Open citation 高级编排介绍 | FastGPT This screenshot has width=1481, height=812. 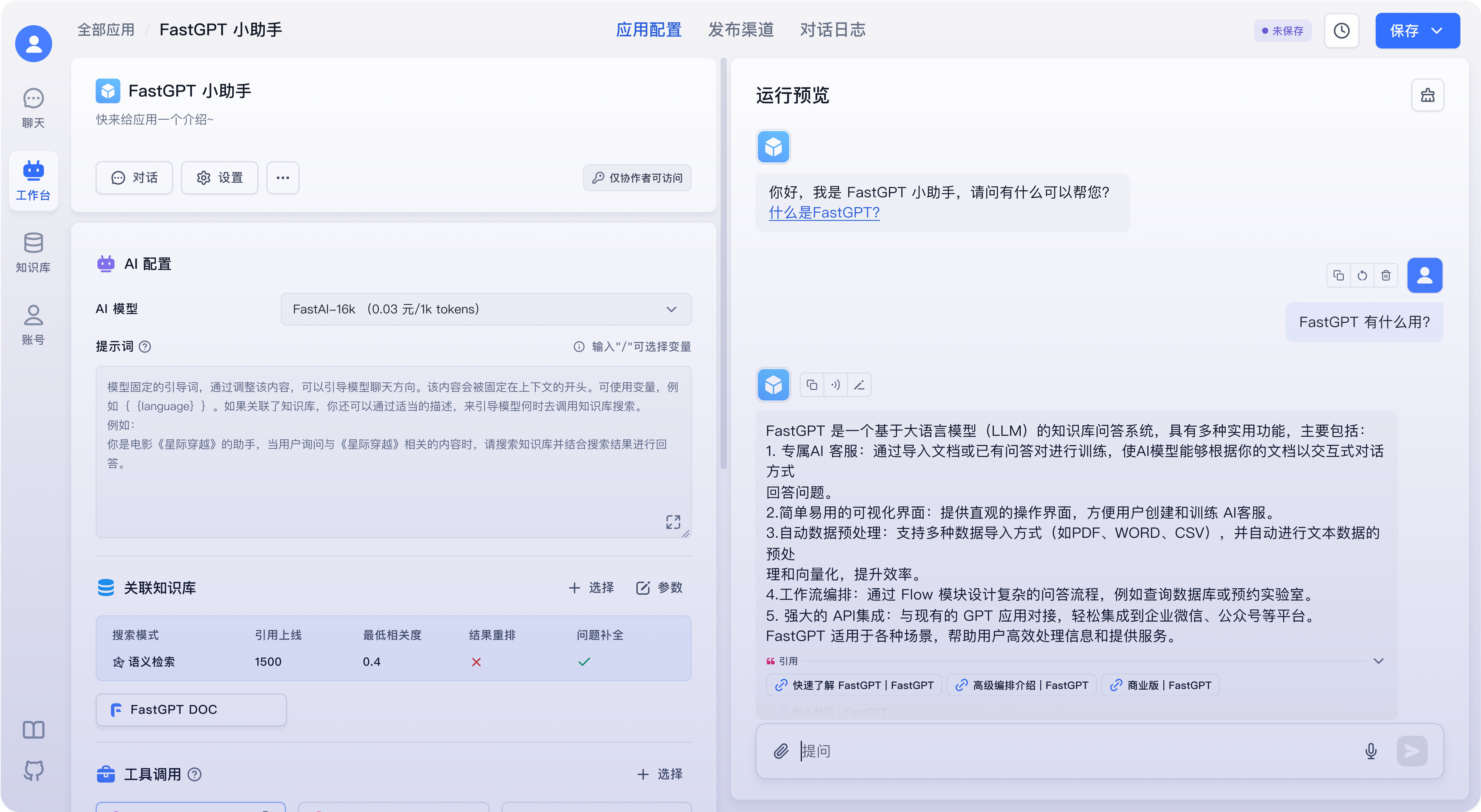[x=1021, y=685]
